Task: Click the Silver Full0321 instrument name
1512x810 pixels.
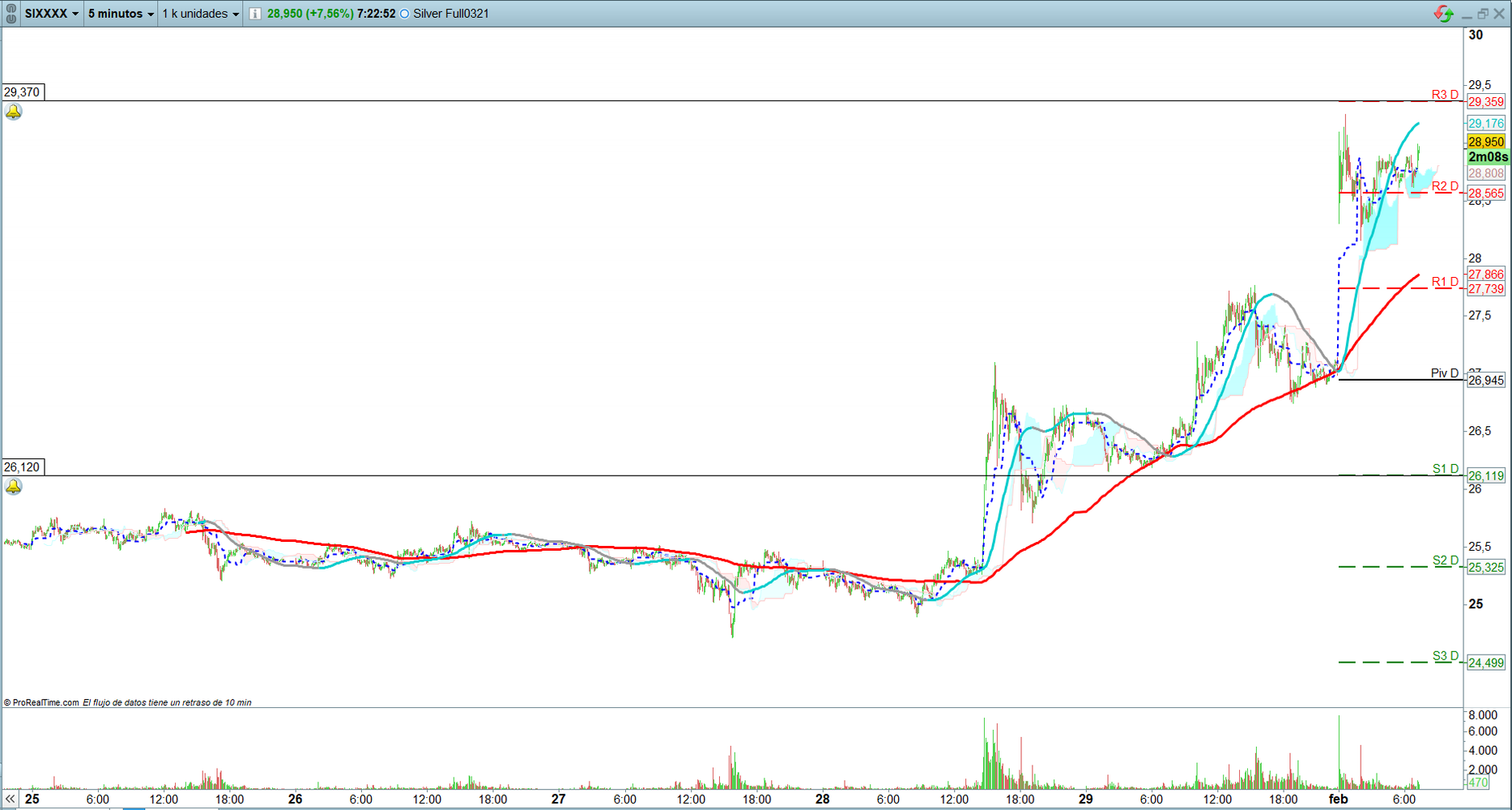Action: click(x=451, y=14)
